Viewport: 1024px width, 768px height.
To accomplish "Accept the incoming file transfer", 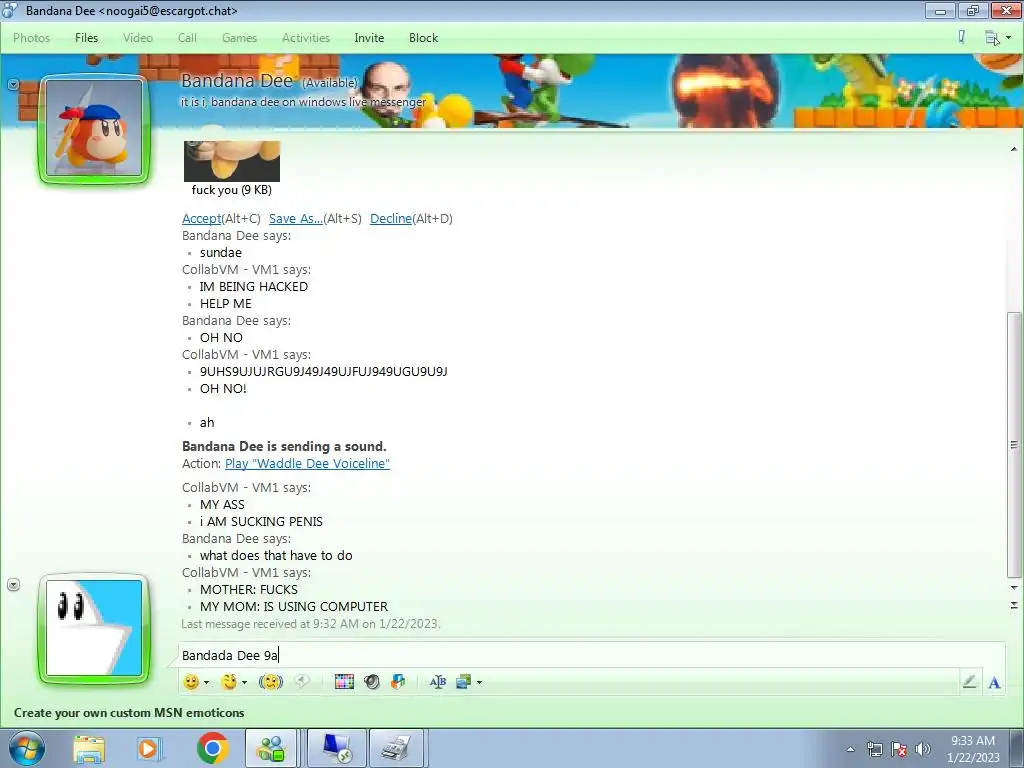I will click(x=201, y=219).
